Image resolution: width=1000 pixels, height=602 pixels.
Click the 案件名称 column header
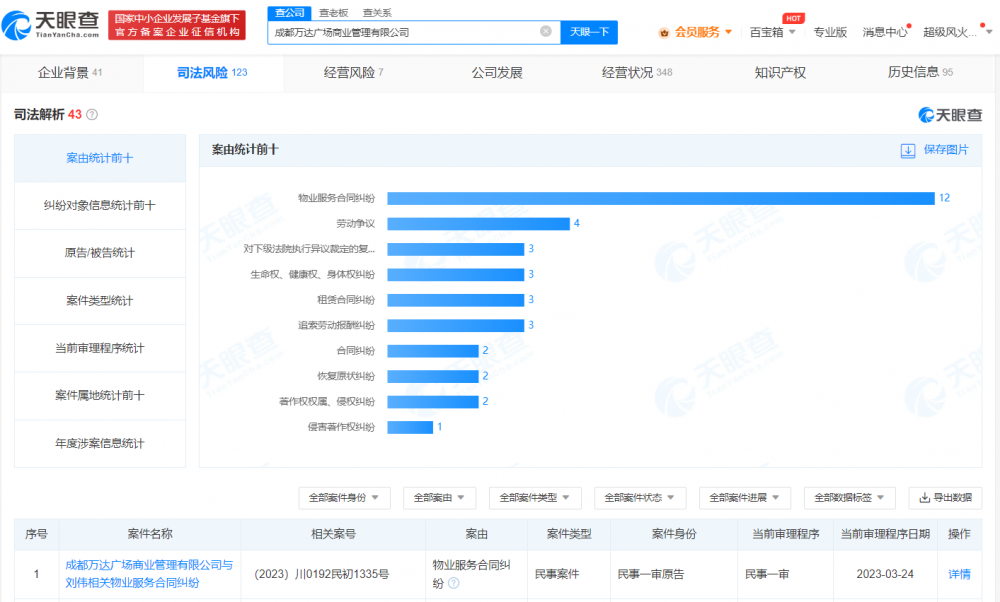150,534
